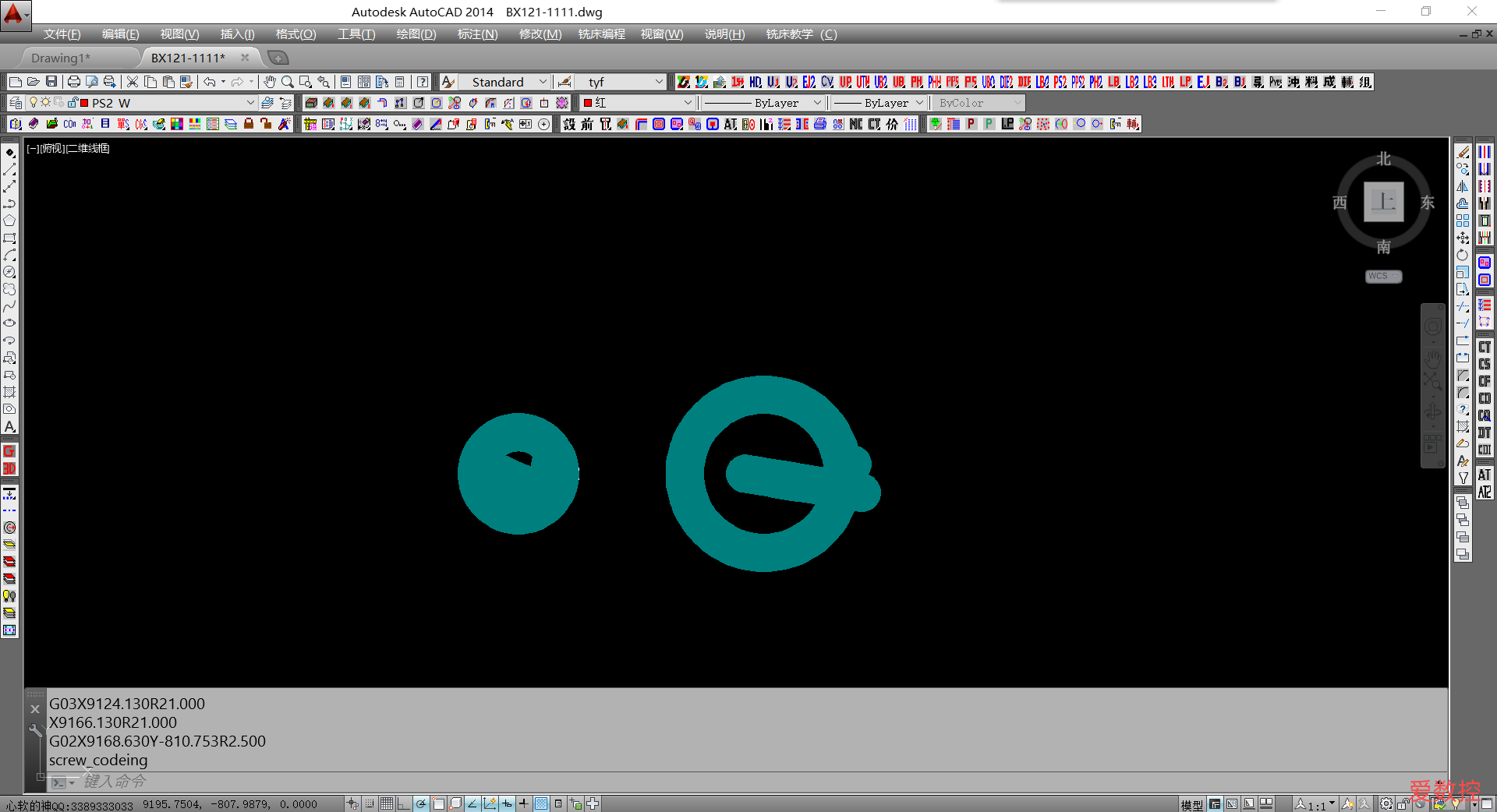The image size is (1497, 812).
Task: Click the AT2 custom toolbar icon
Action: (1485, 492)
